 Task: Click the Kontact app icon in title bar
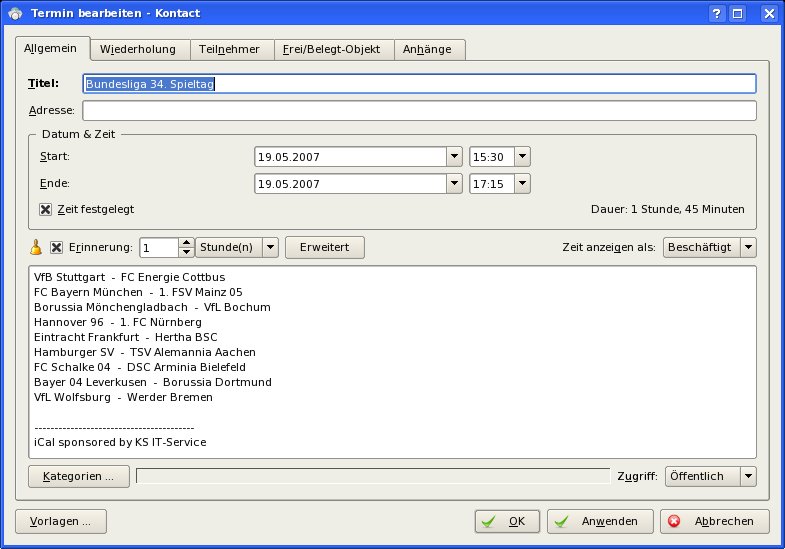(x=15, y=13)
